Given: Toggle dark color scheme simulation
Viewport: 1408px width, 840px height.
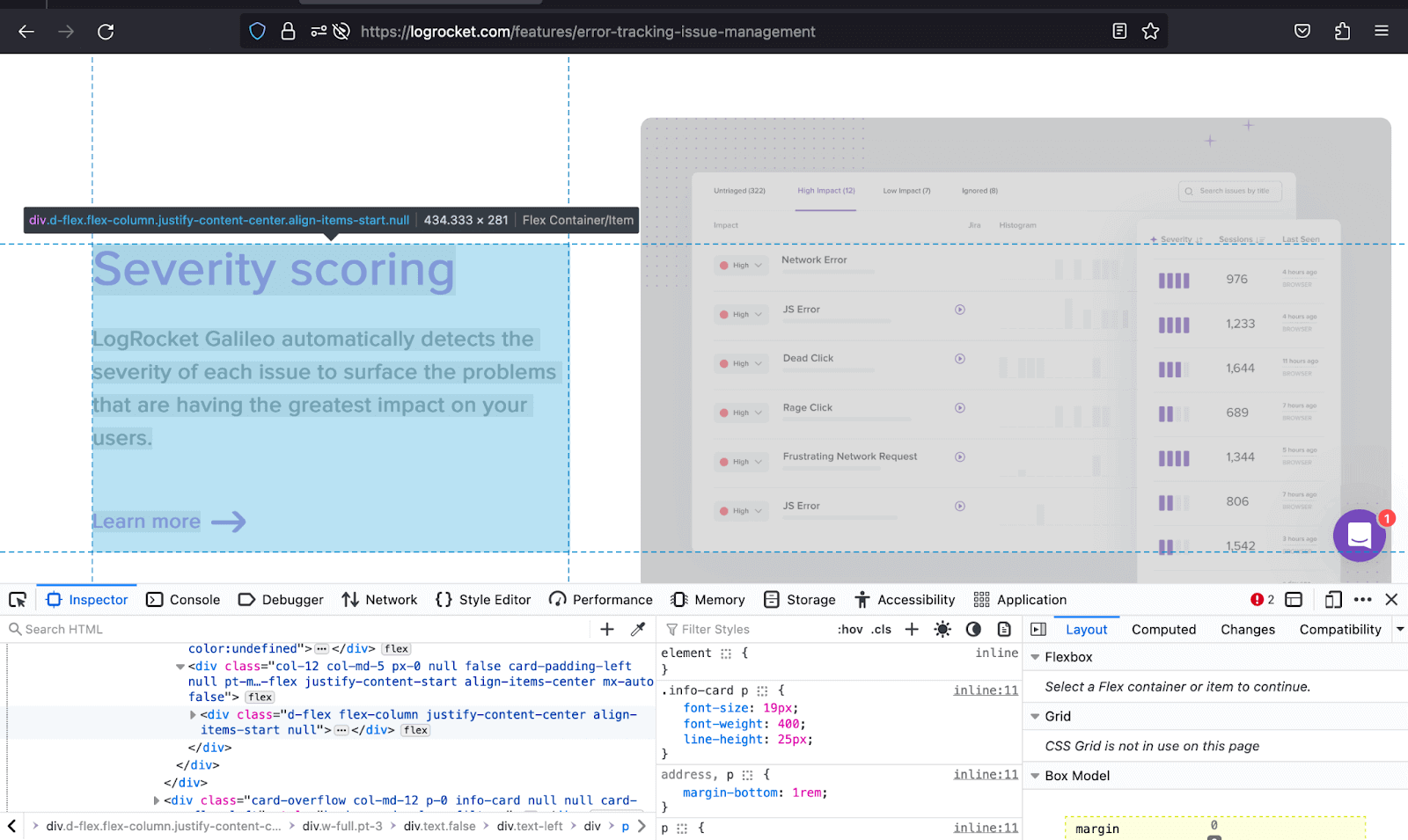Looking at the screenshot, I should point(973,629).
